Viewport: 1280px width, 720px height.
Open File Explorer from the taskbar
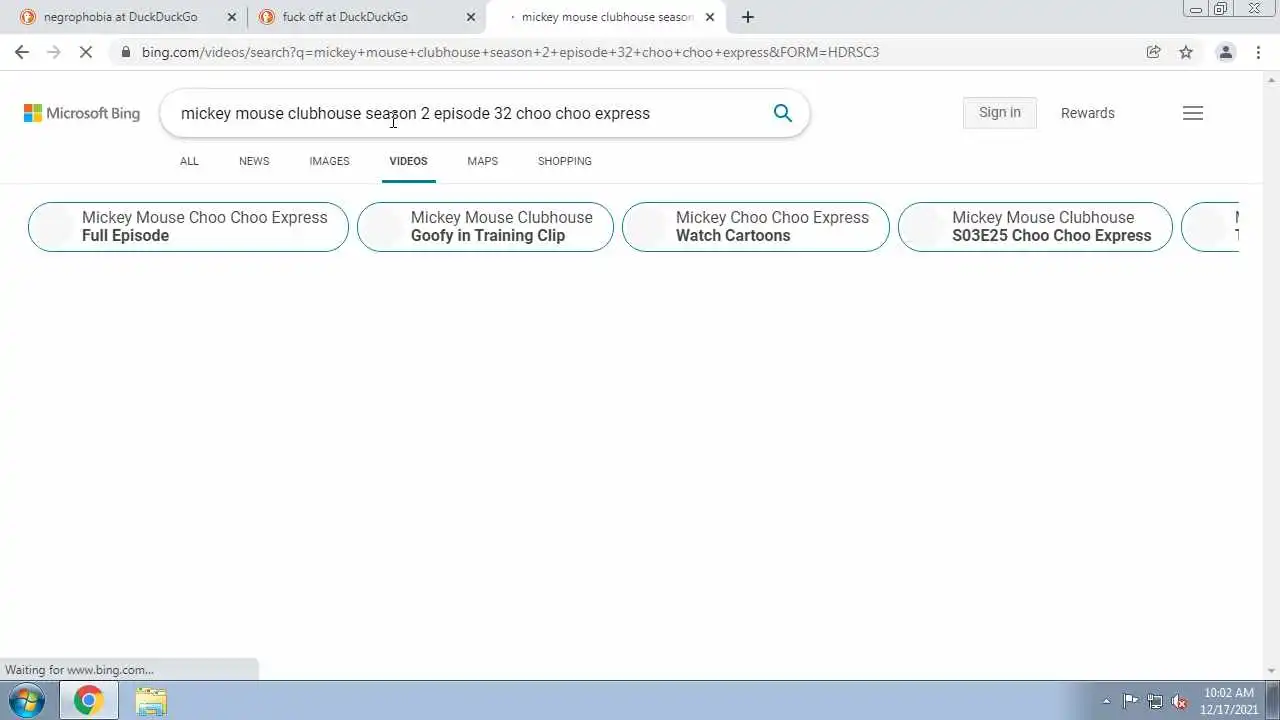[151, 701]
